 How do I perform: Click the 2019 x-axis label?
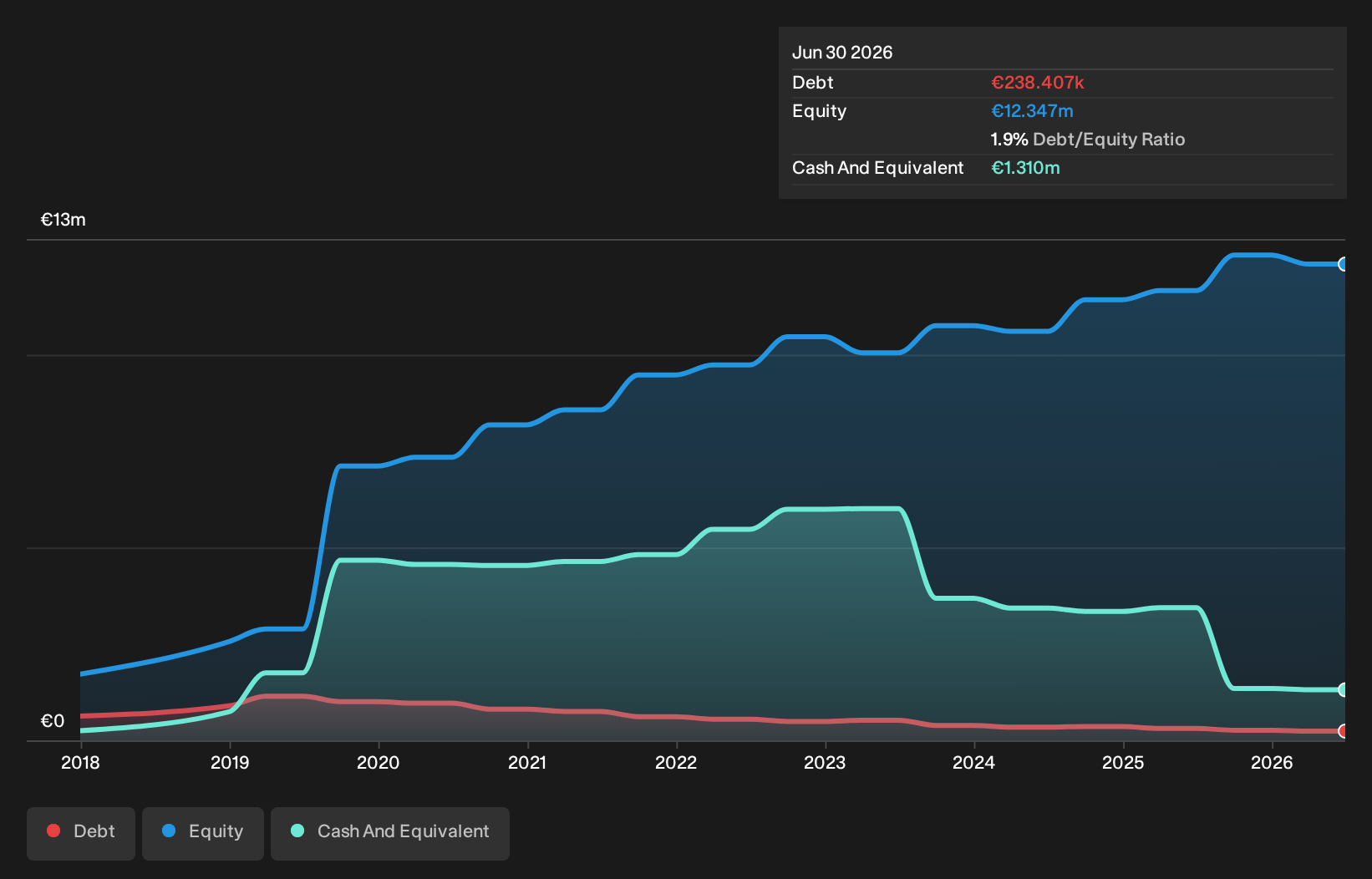pos(230,762)
